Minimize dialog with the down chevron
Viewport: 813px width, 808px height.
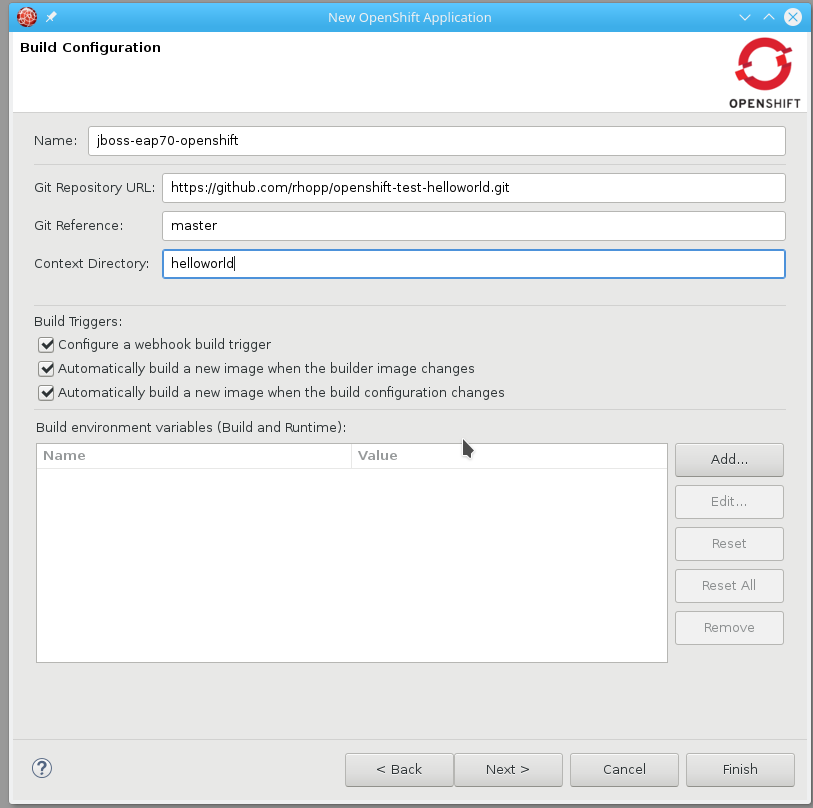[x=745, y=17]
